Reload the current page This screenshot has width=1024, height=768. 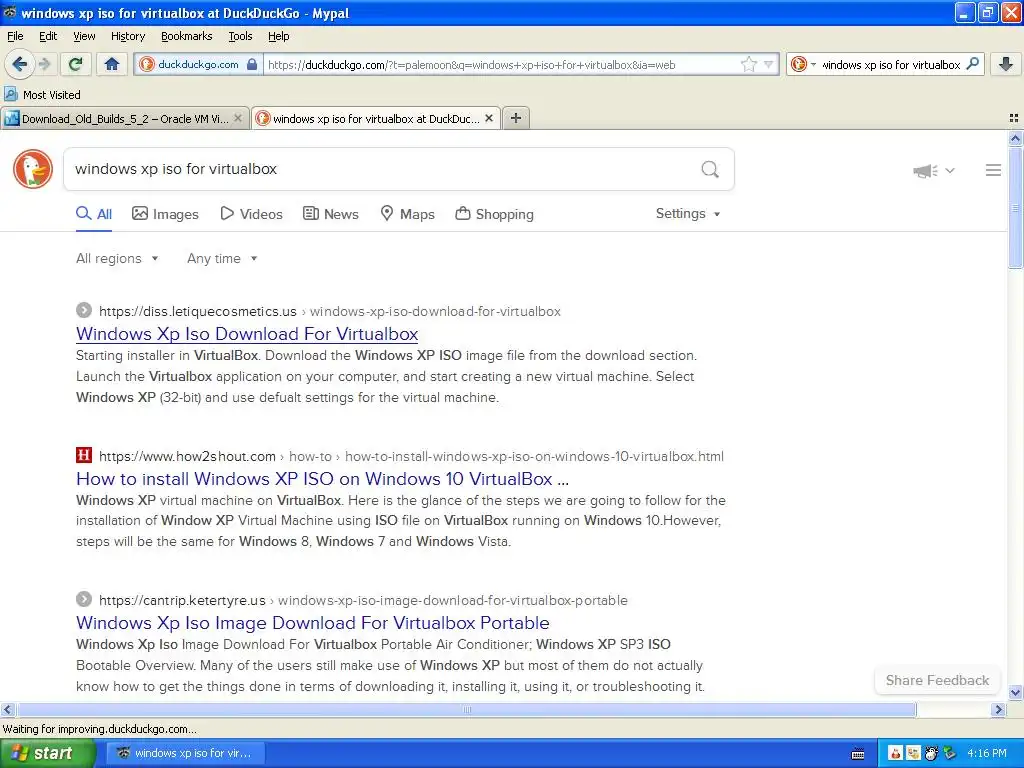click(76, 64)
